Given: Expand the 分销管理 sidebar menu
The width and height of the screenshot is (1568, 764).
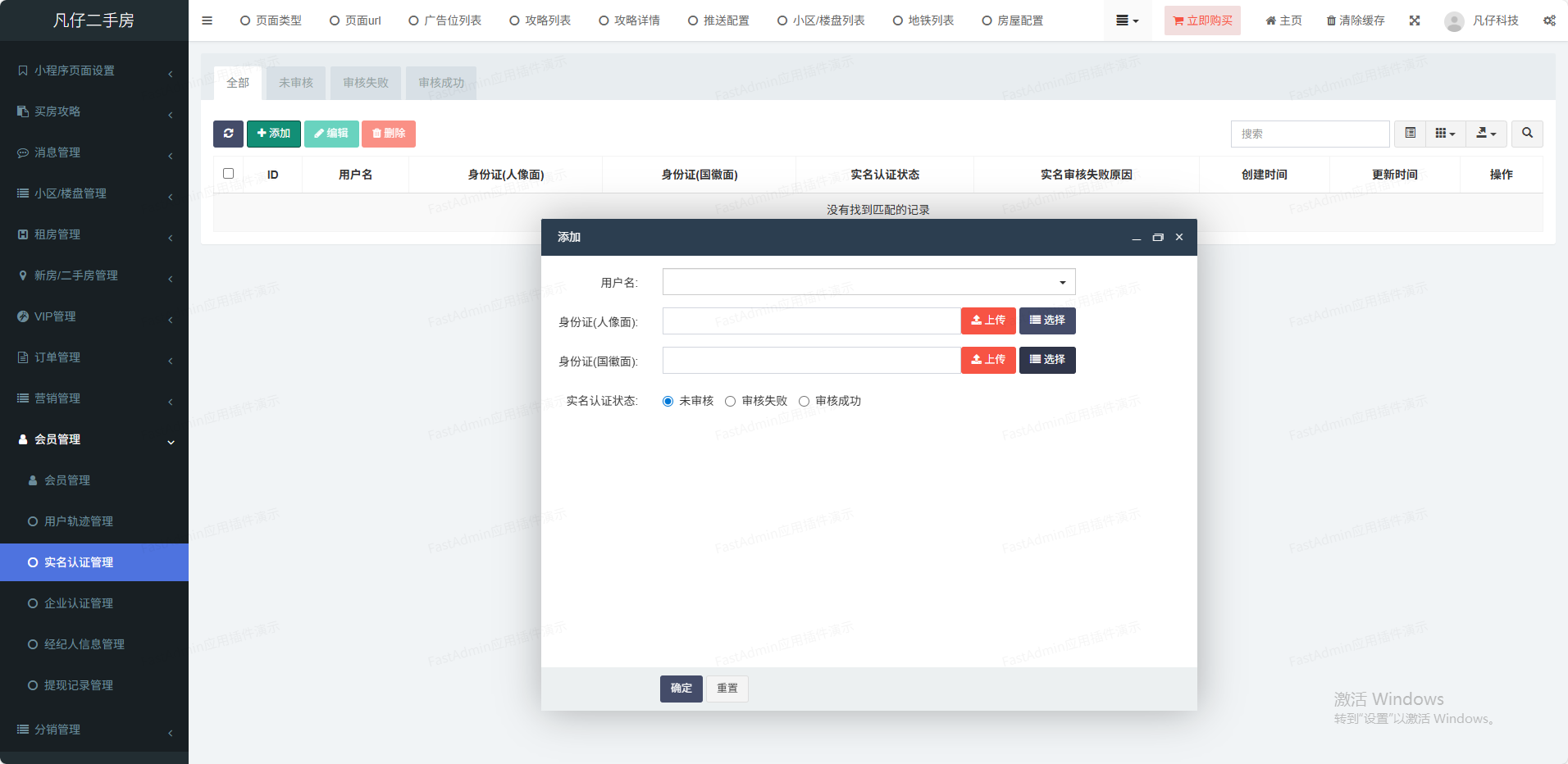Looking at the screenshot, I should [x=94, y=730].
